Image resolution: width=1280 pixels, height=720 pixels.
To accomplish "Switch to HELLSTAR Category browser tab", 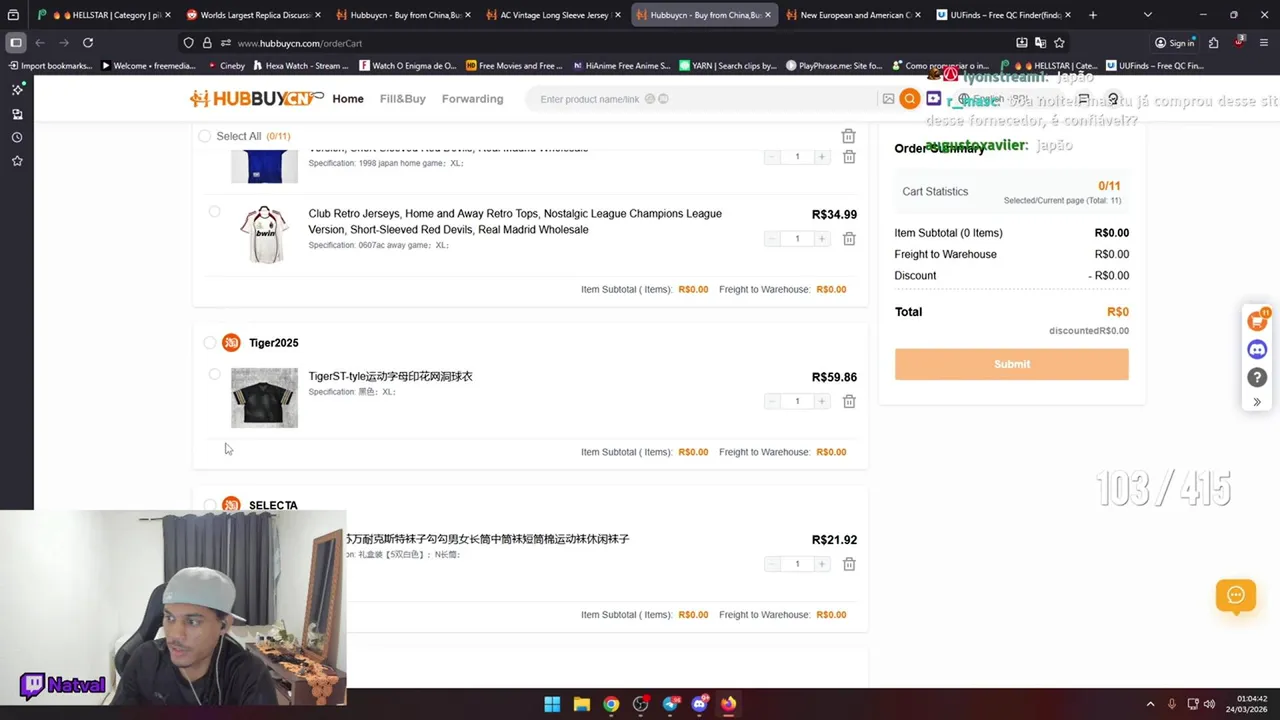I will click(104, 15).
